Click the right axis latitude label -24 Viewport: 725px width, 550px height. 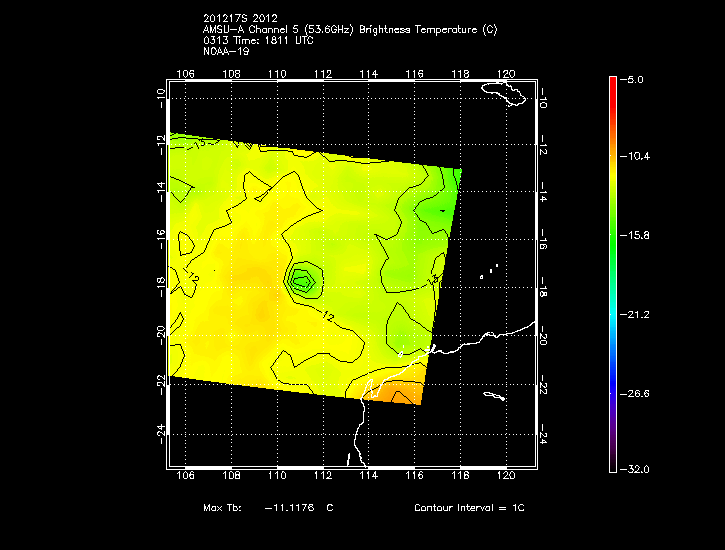tap(543, 435)
